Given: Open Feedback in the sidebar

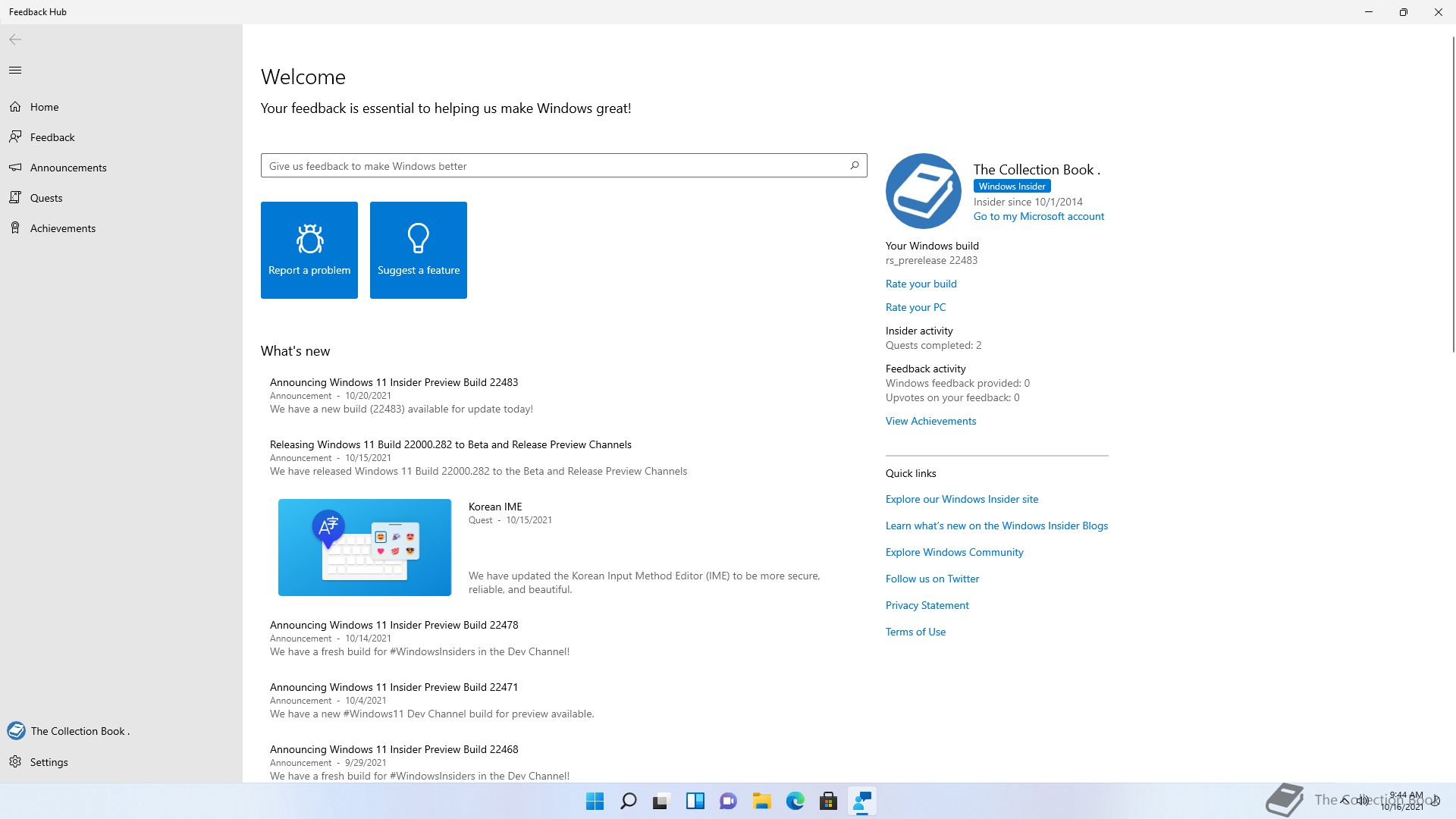Looking at the screenshot, I should coord(121,137).
